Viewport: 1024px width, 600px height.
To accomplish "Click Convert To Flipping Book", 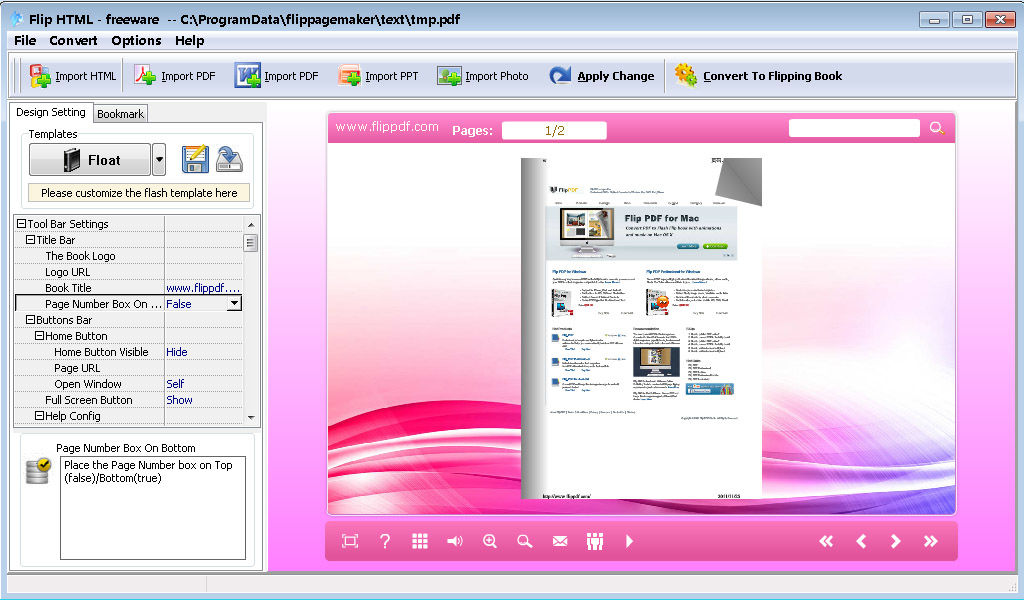I will 758,76.
